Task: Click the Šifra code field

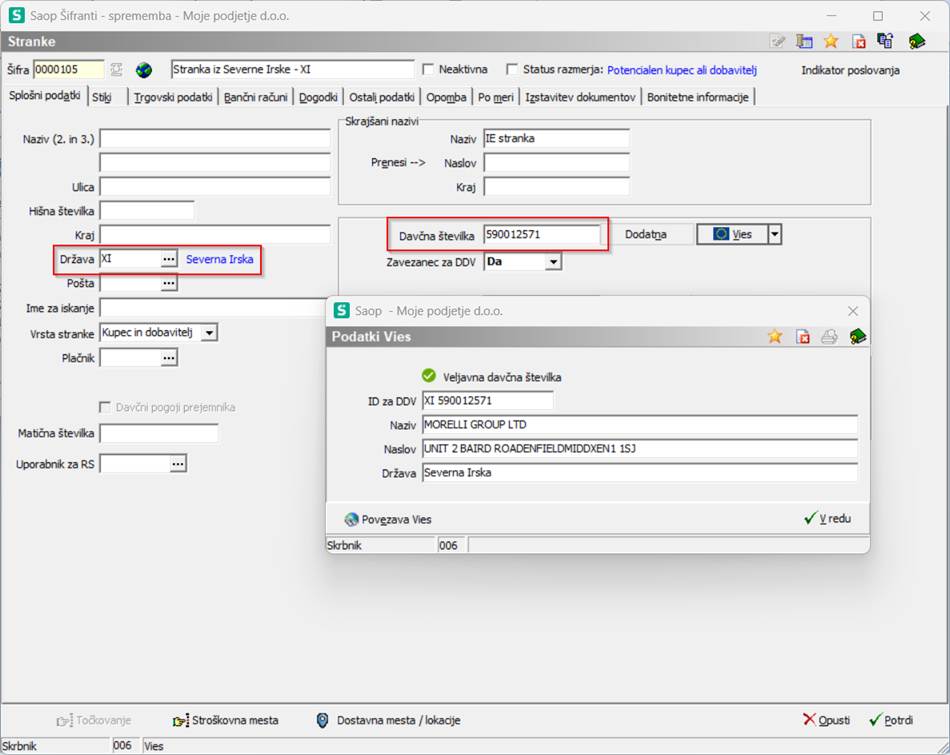Action: click(x=68, y=69)
